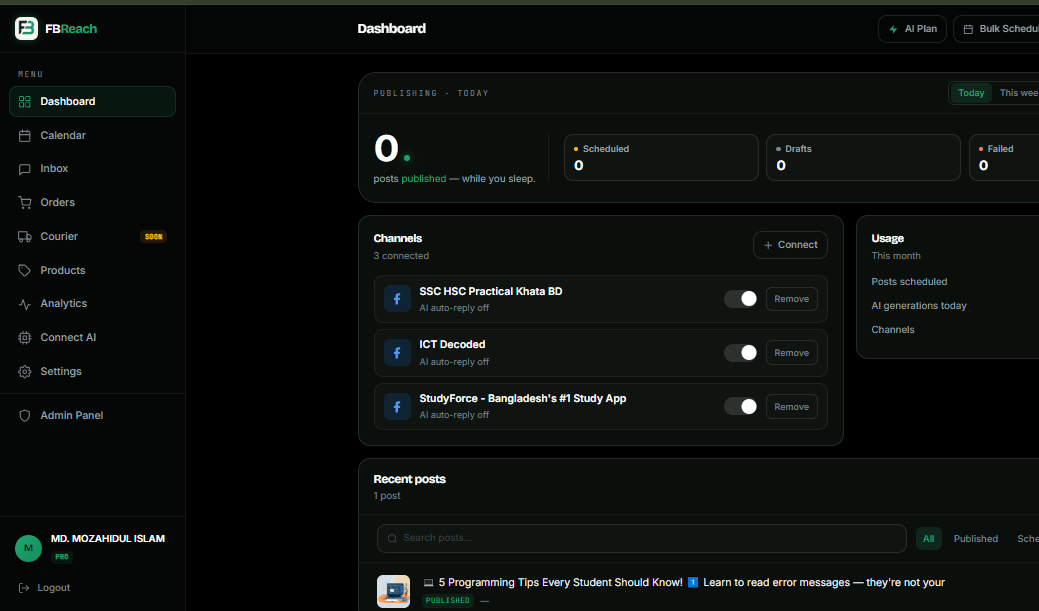Click the MD. MOZAHIDUL ISLAM user name
Viewport: 1039px width, 611px height.
[x=108, y=539]
